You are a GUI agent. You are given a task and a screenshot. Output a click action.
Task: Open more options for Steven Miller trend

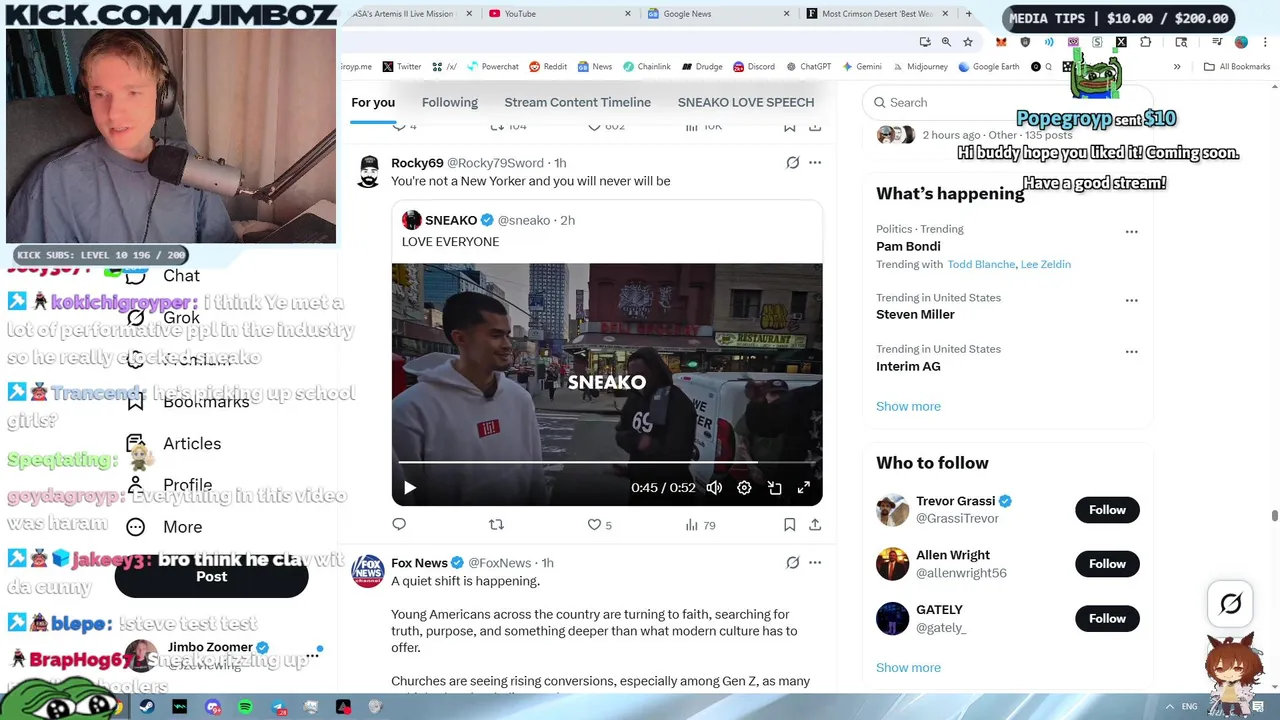tap(1131, 300)
